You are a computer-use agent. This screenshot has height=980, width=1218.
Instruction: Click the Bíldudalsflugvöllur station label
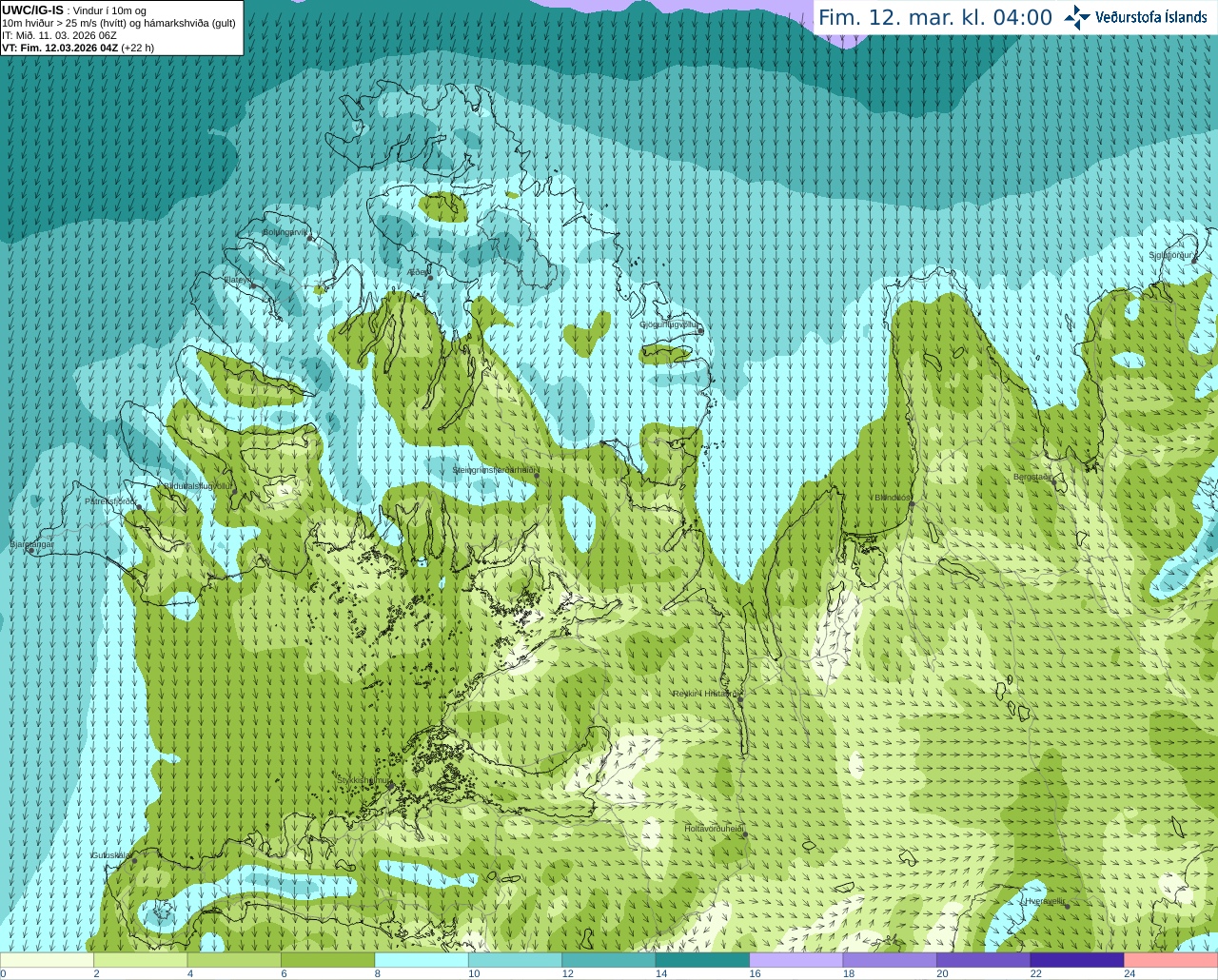(x=197, y=485)
